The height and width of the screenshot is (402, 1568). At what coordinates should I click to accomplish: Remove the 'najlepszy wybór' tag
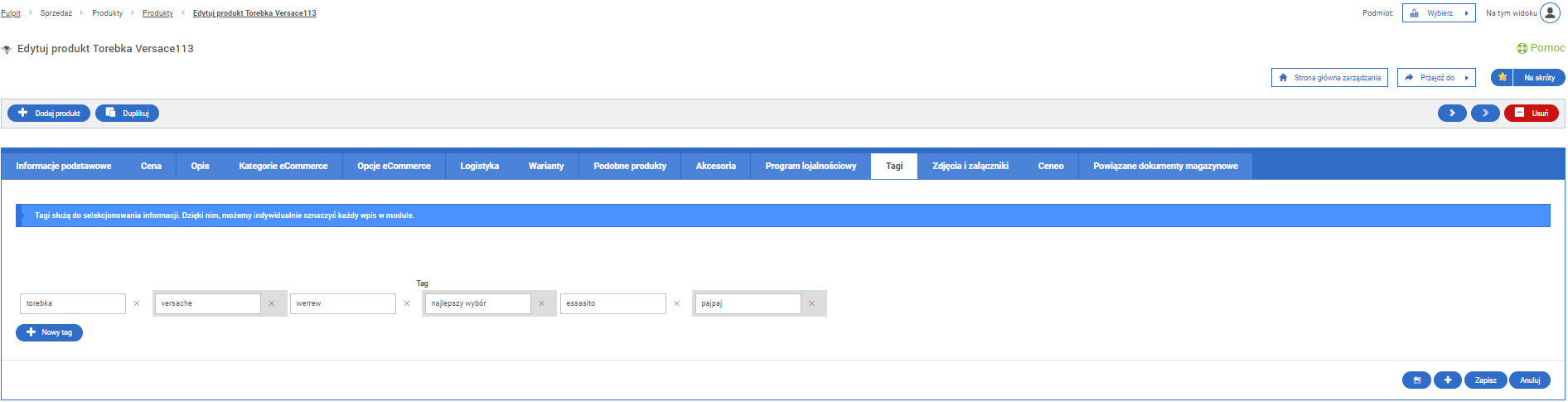[541, 304]
